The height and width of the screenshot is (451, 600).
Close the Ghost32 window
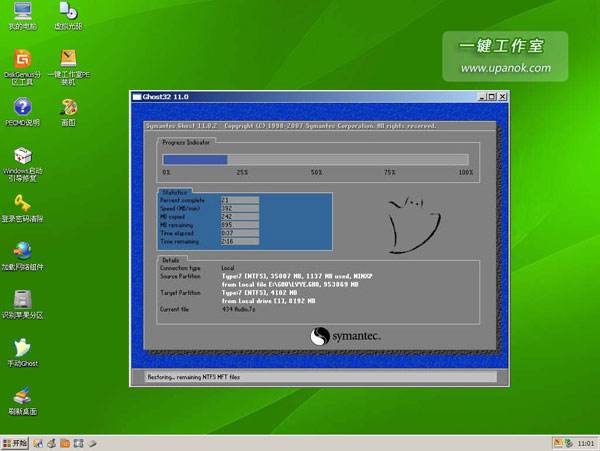tap(504, 96)
